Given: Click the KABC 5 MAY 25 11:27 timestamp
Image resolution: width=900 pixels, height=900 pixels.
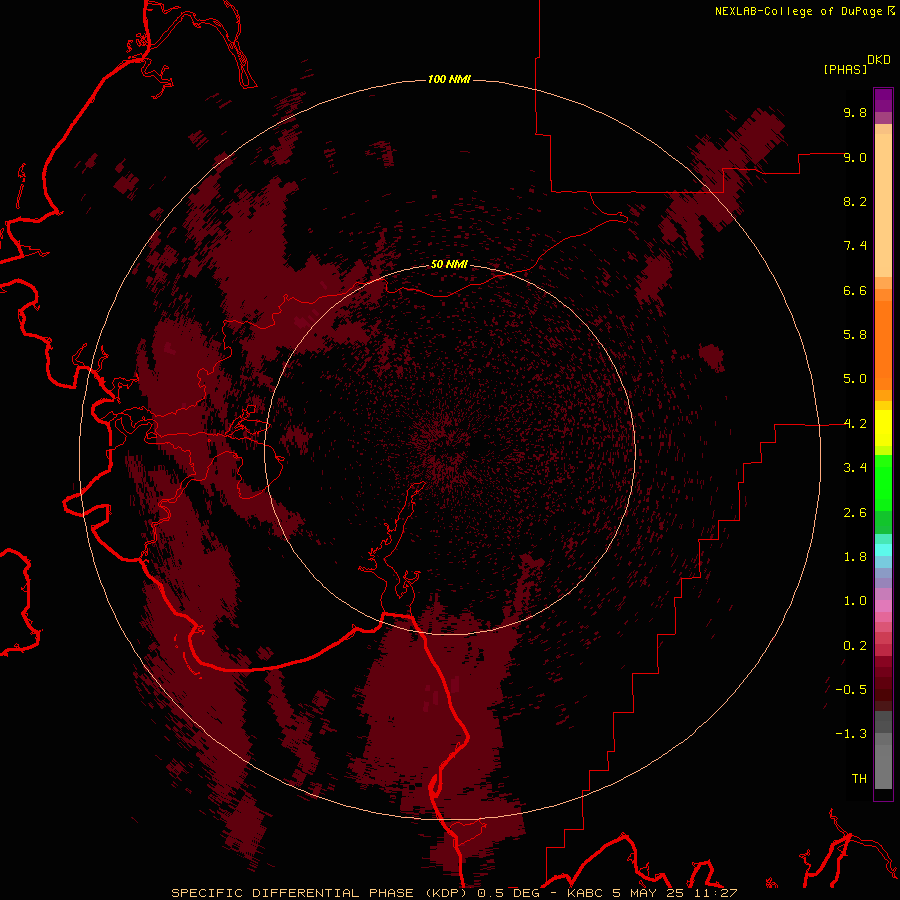Looking at the screenshot, I should point(652,893).
